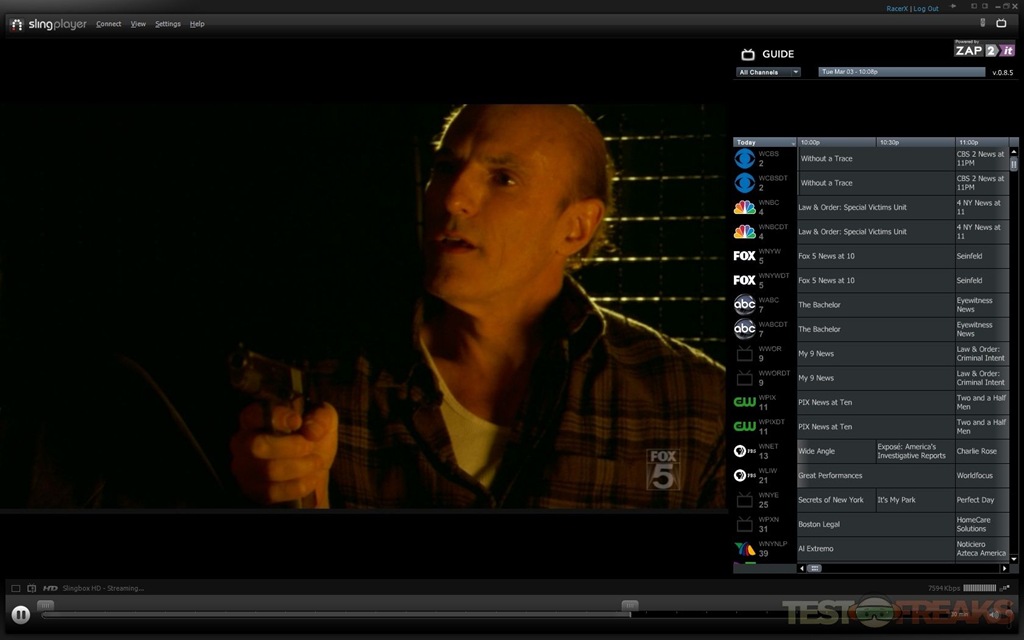The height and width of the screenshot is (640, 1024).
Task: Click the Zap2it logo
Action: click(984, 49)
